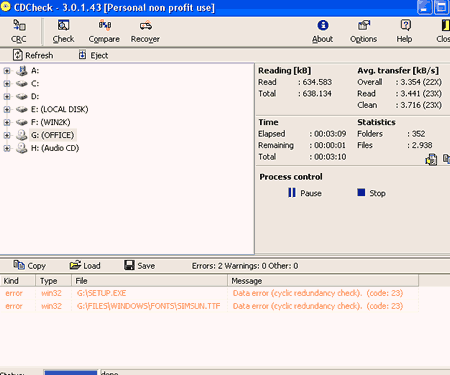Click the progress bar in the status bar
450x375 pixels.
pyautogui.click(x=71, y=373)
